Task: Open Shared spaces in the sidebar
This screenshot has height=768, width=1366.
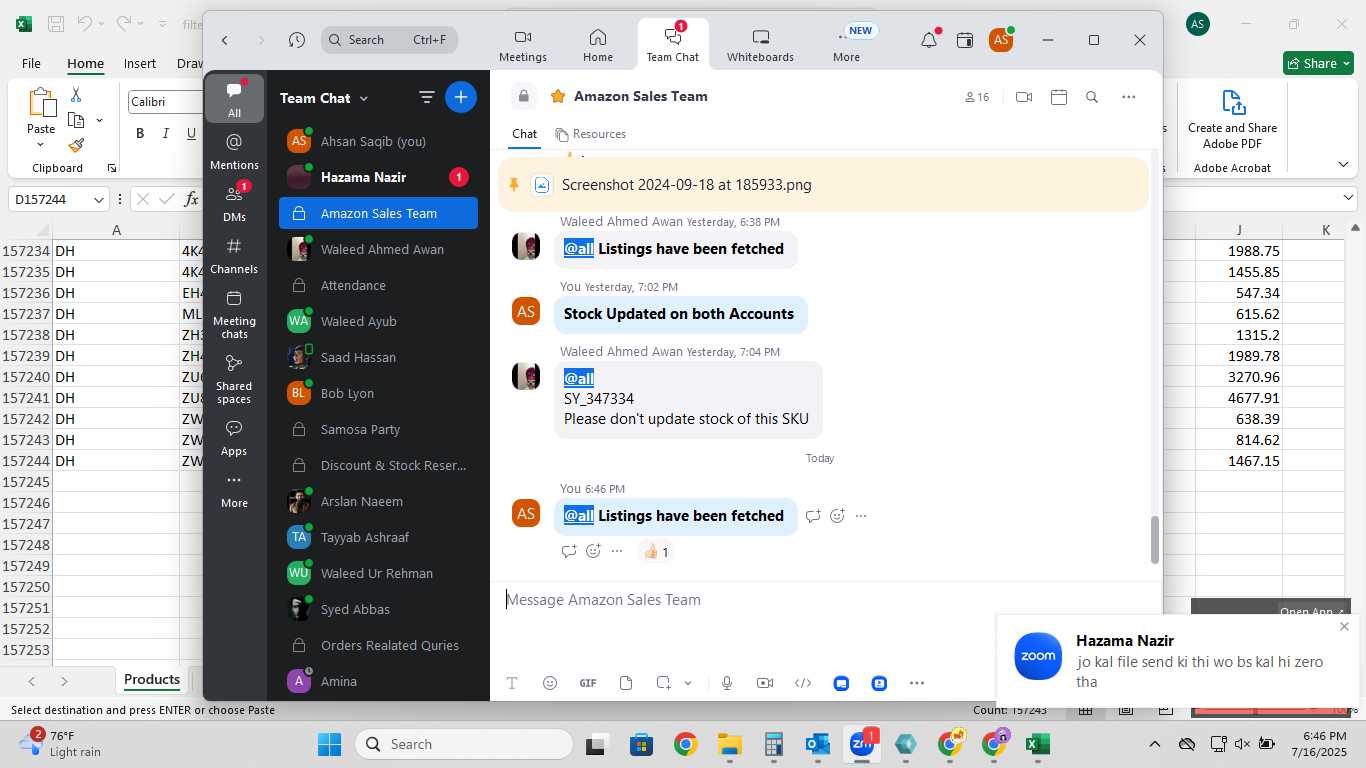Action: tap(234, 379)
